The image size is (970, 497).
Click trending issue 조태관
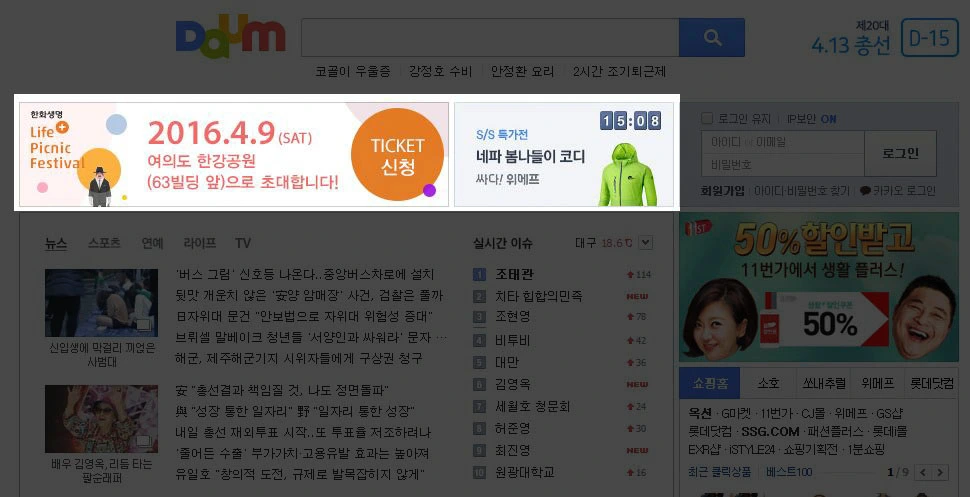pos(514,274)
